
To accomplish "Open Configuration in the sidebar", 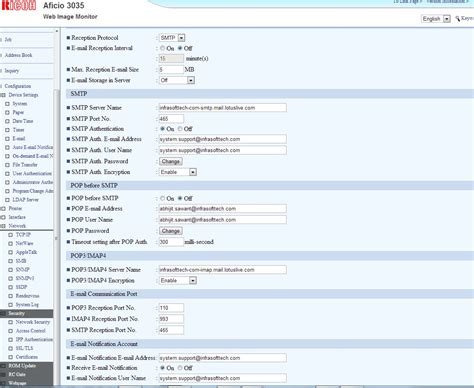I will pyautogui.click(x=18, y=86).
